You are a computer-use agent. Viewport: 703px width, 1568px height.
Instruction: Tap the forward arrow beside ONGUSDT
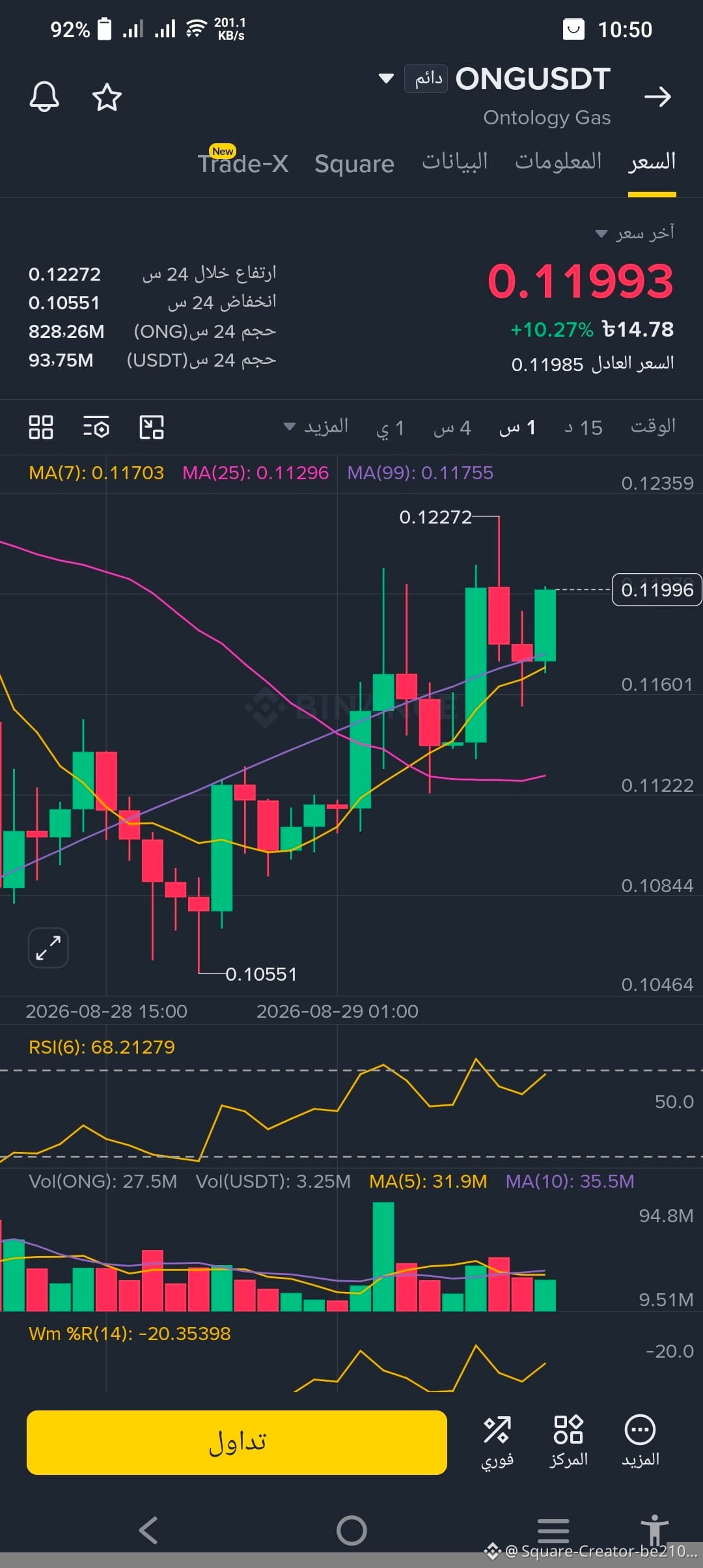coord(657,97)
